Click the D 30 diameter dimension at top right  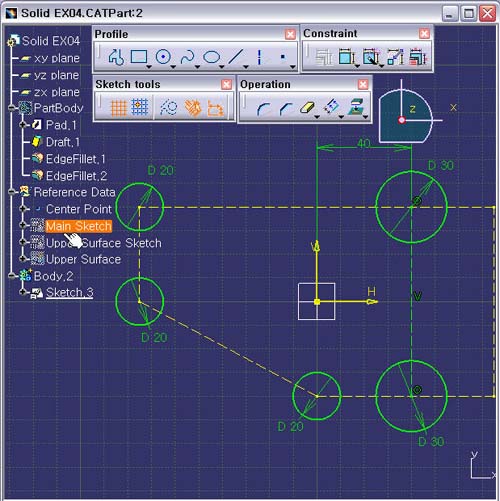coord(440,165)
